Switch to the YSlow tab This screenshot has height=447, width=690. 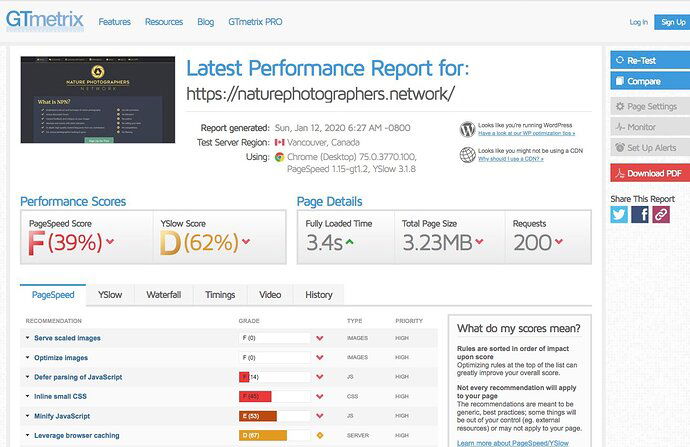[x=110, y=295]
